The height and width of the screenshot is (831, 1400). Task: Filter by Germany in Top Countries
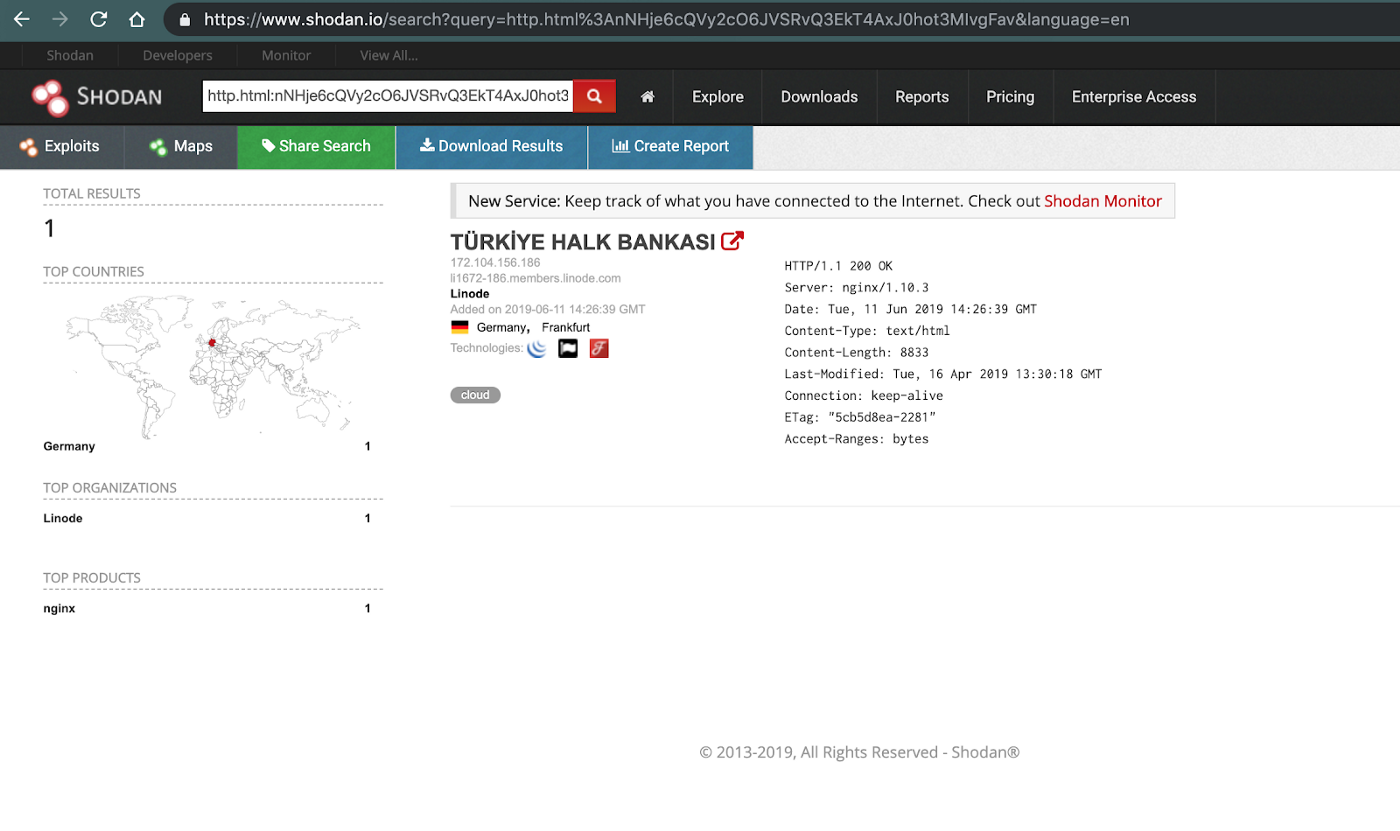pos(69,446)
